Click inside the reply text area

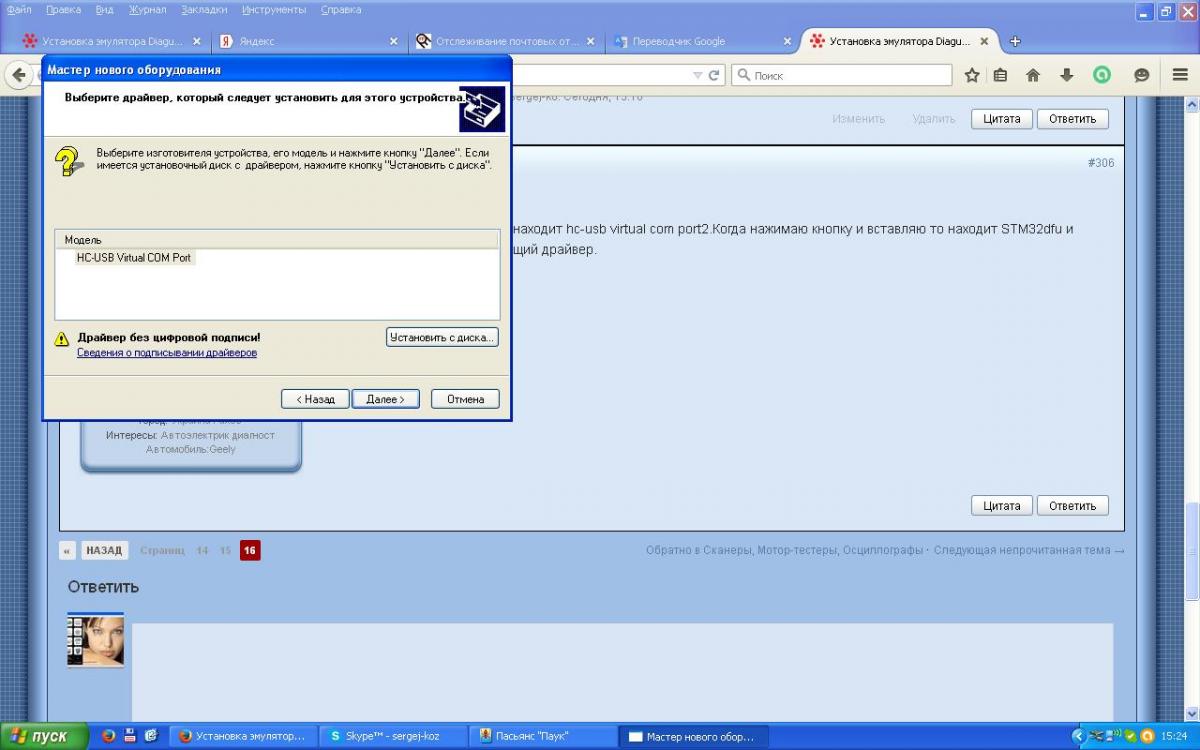pyautogui.click(x=622, y=670)
